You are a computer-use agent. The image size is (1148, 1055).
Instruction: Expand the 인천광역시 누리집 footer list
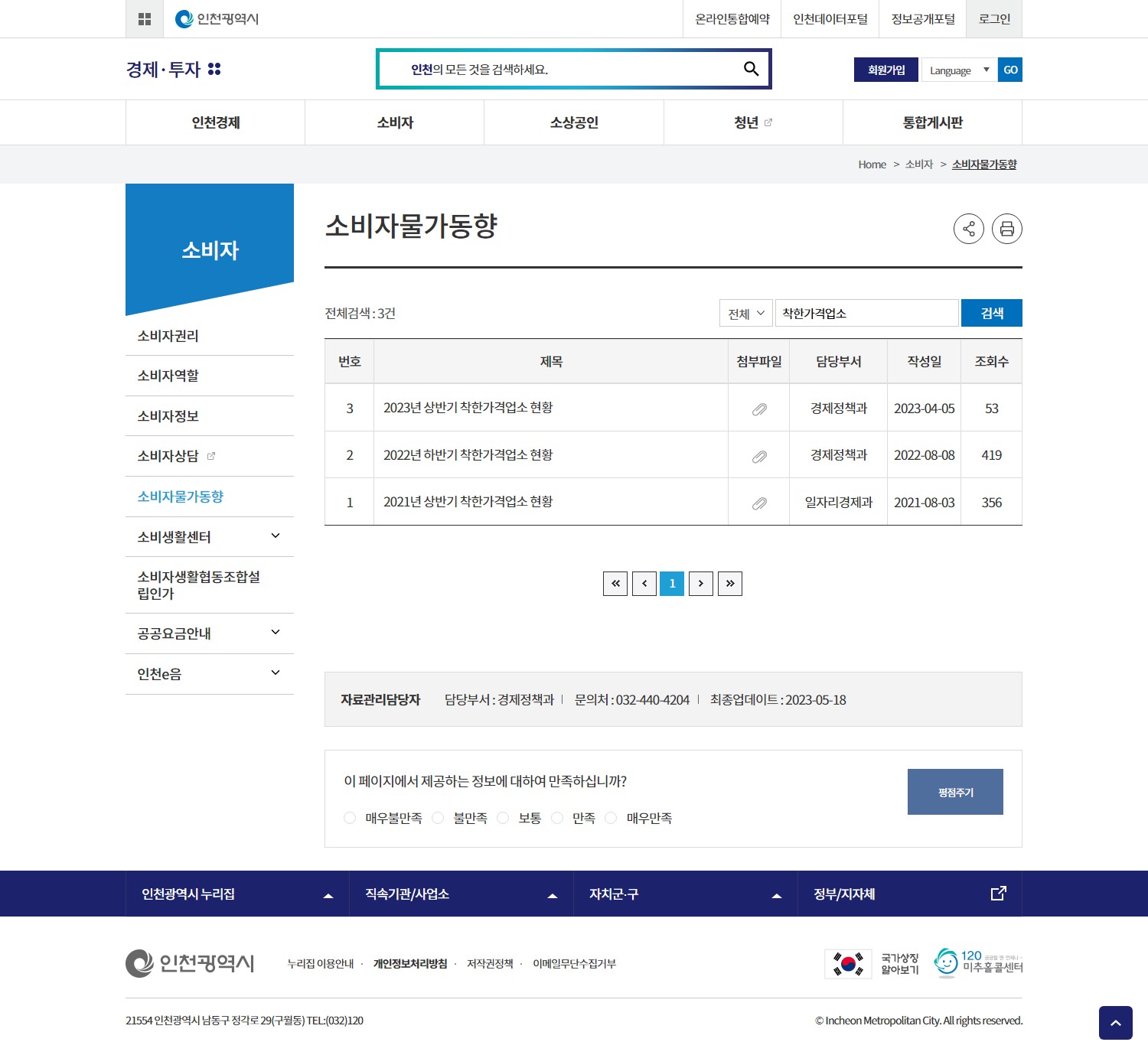click(x=237, y=894)
